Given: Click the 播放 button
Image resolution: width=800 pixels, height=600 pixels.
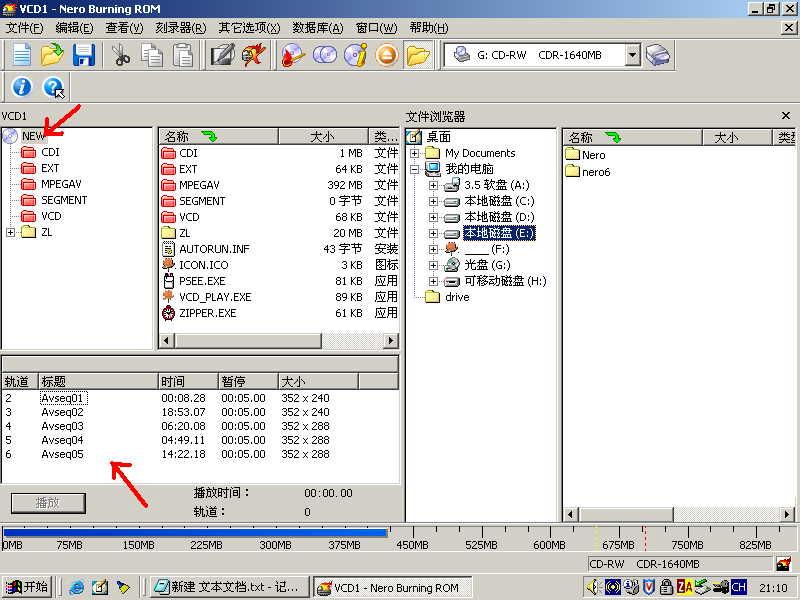Looking at the screenshot, I should [x=48, y=503].
